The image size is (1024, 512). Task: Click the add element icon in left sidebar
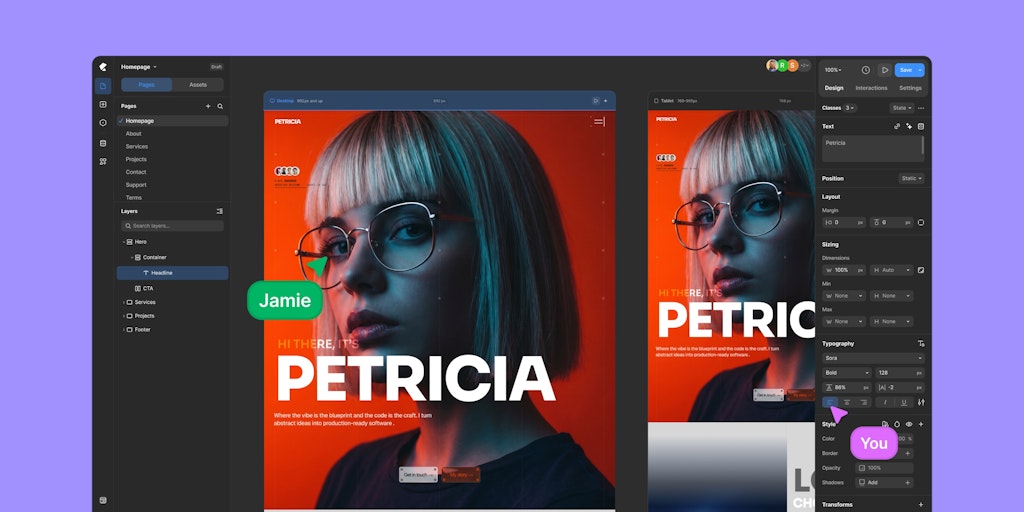[x=103, y=104]
